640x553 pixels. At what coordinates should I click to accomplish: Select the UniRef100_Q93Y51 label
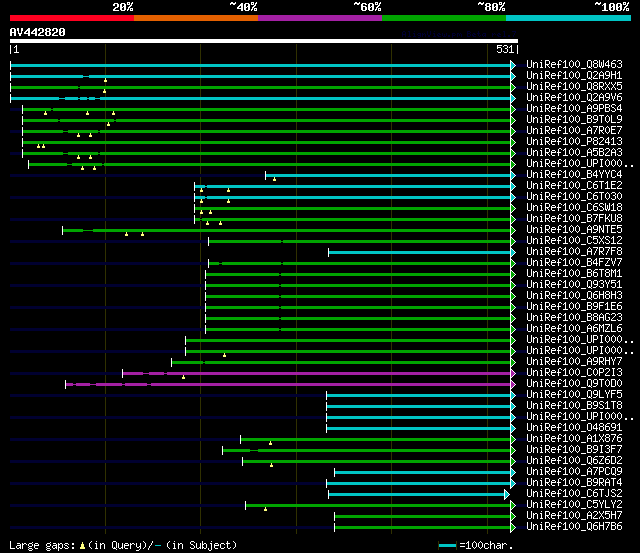(x=574, y=285)
